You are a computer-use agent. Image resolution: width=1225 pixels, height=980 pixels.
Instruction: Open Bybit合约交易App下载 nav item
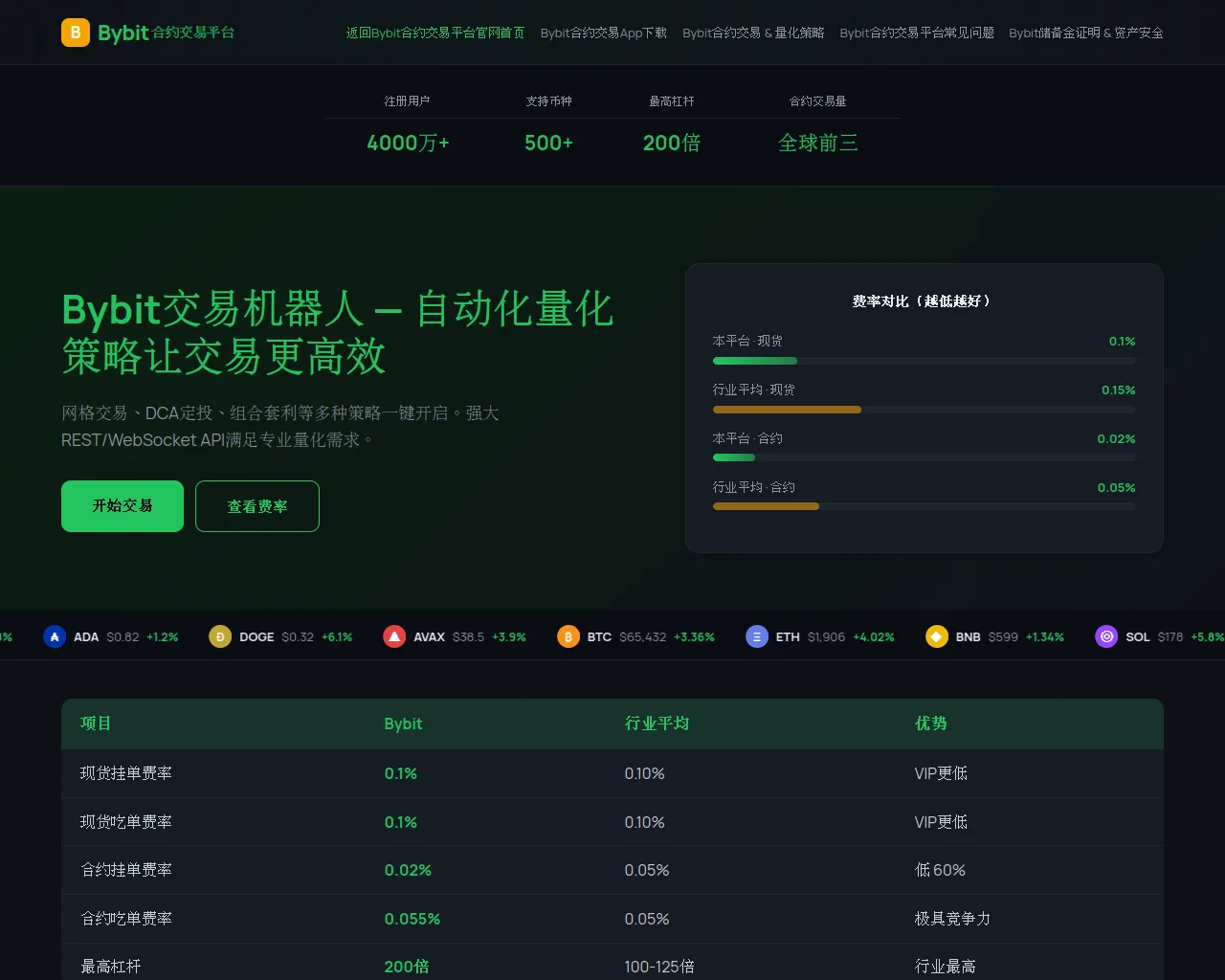pos(603,33)
